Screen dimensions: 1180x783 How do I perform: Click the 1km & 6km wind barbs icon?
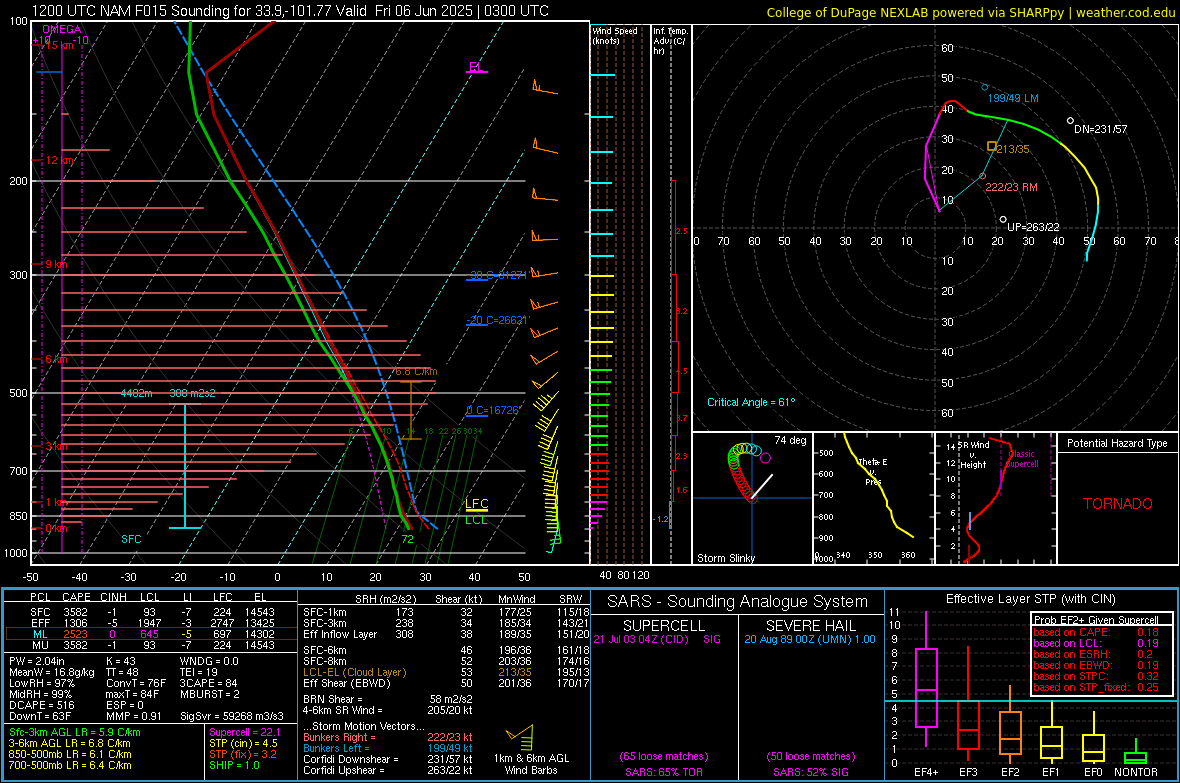pyautogui.click(x=520, y=735)
